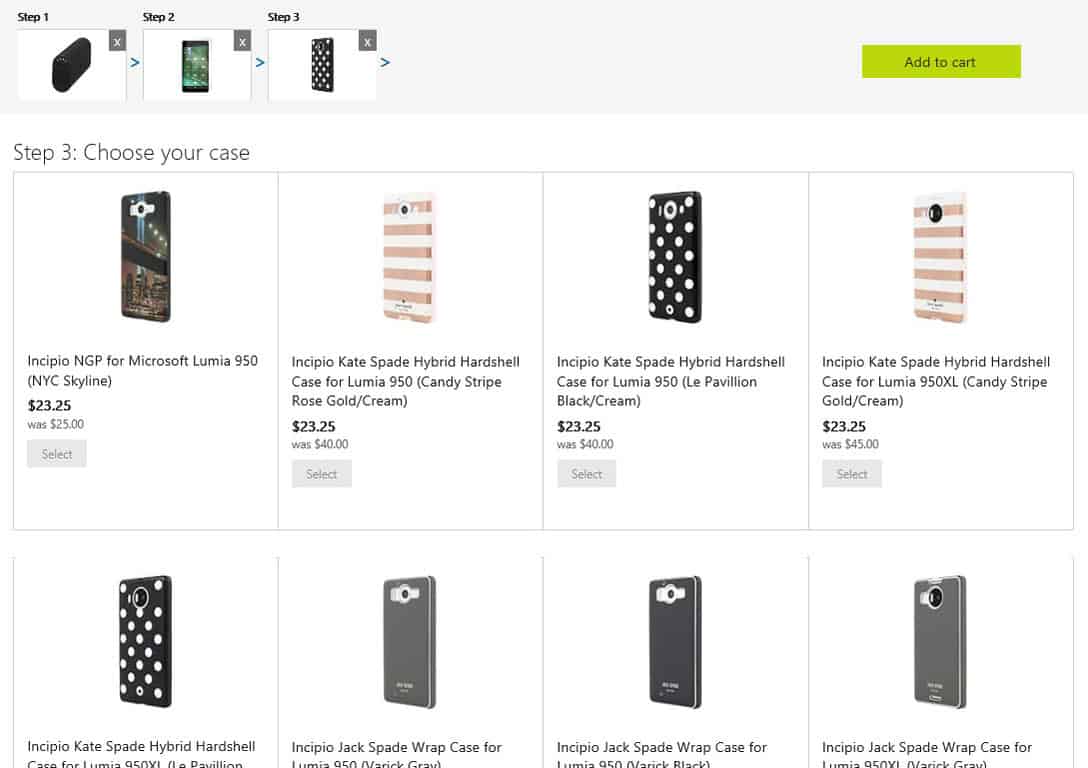Open the Step 1 black speaker thumbnail
The image size is (1088, 768).
click(x=71, y=65)
